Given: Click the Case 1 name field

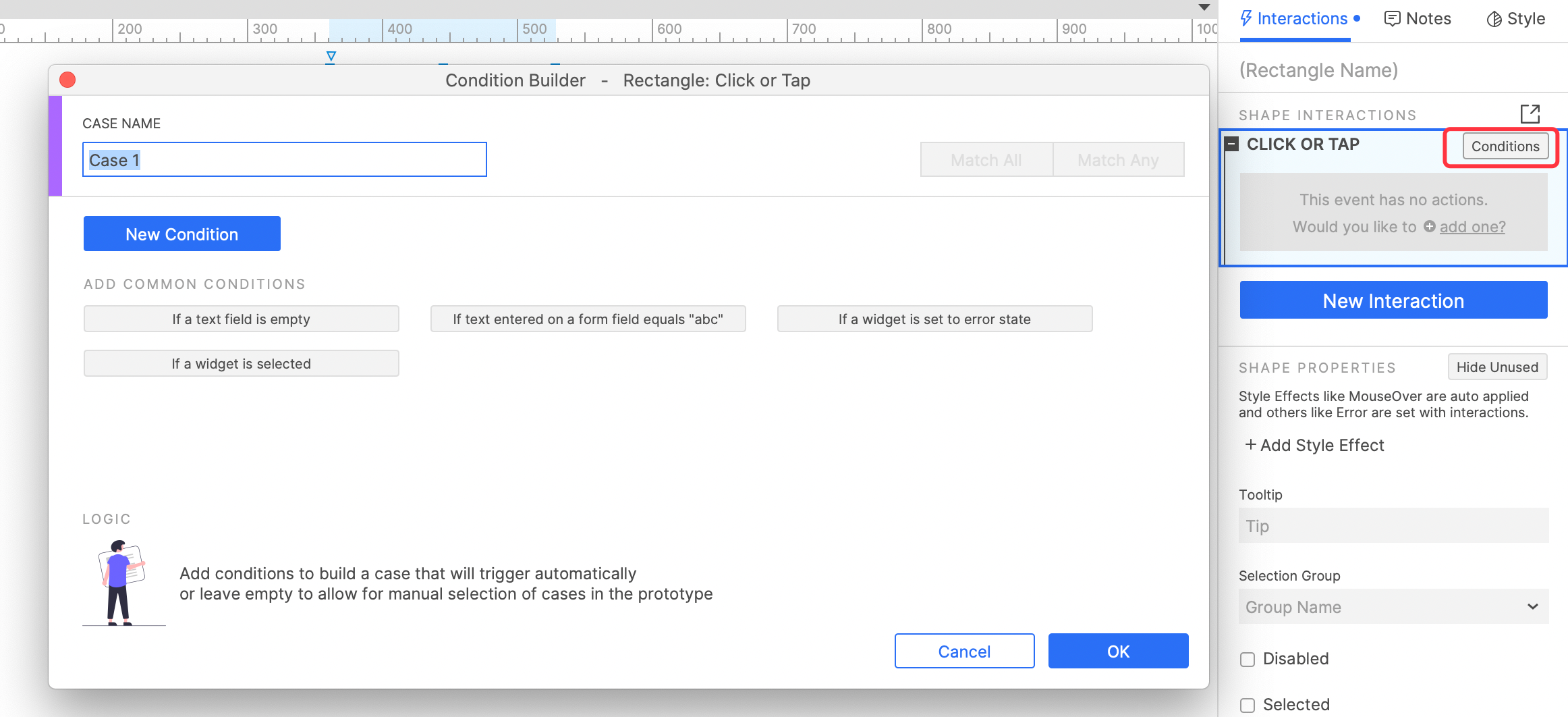Looking at the screenshot, I should tap(284, 160).
